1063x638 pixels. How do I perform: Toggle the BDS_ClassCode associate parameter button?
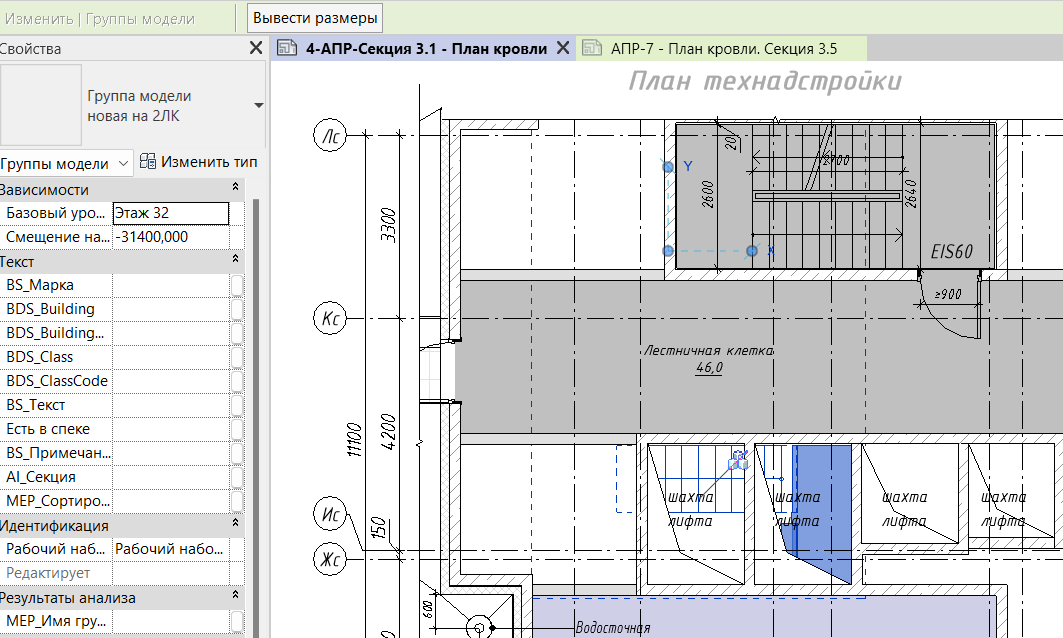click(237, 381)
